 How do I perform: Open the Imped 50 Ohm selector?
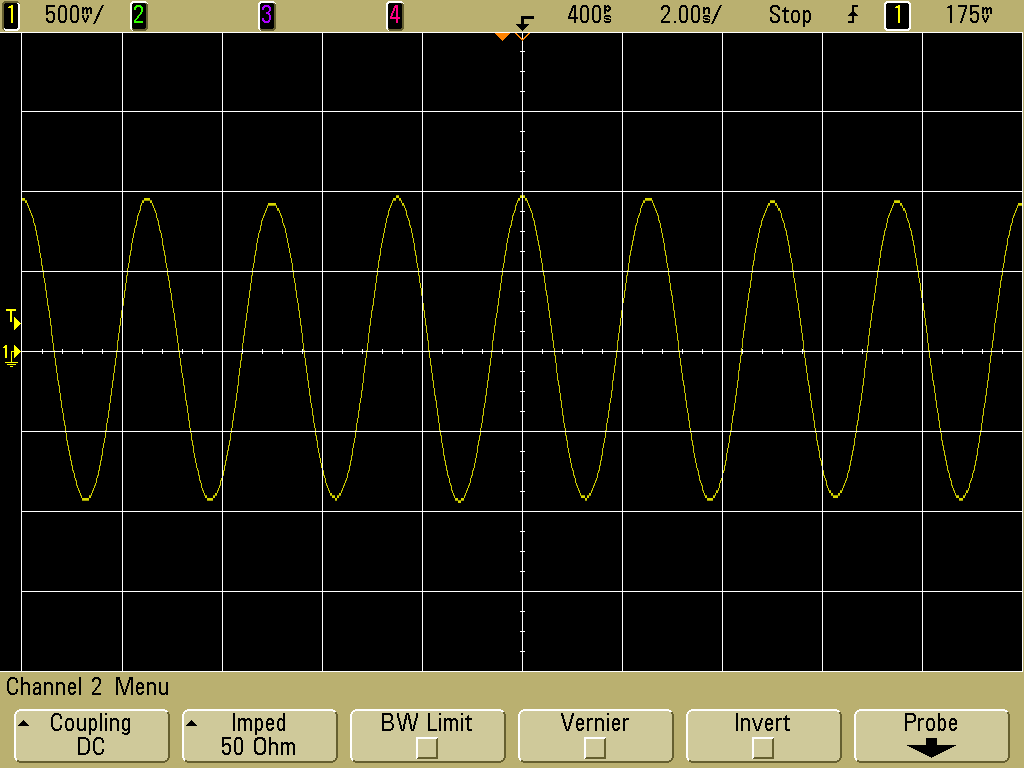[258, 735]
